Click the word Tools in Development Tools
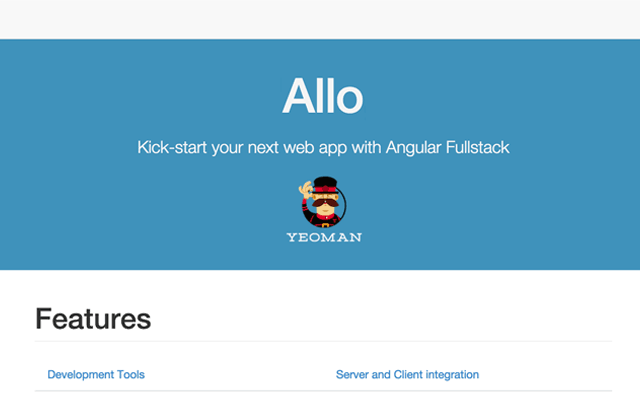The height and width of the screenshot is (400, 640). 131,374
